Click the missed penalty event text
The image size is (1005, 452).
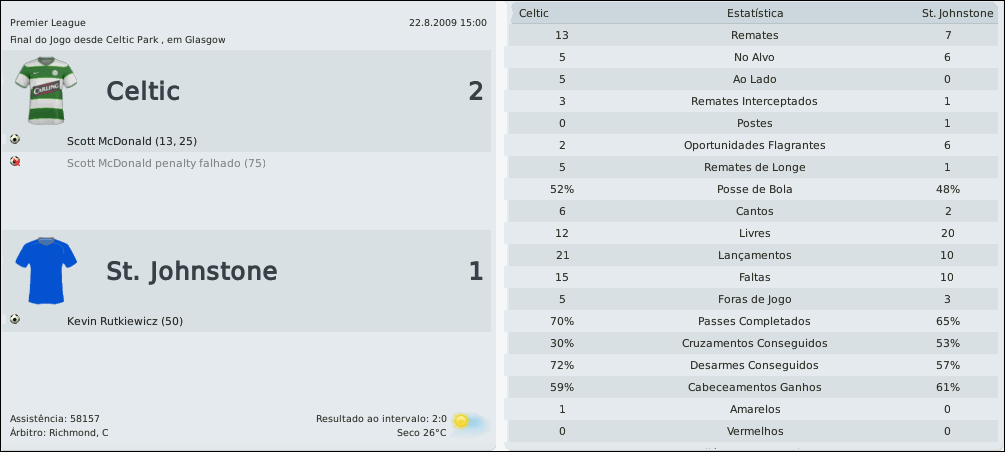click(x=166, y=163)
